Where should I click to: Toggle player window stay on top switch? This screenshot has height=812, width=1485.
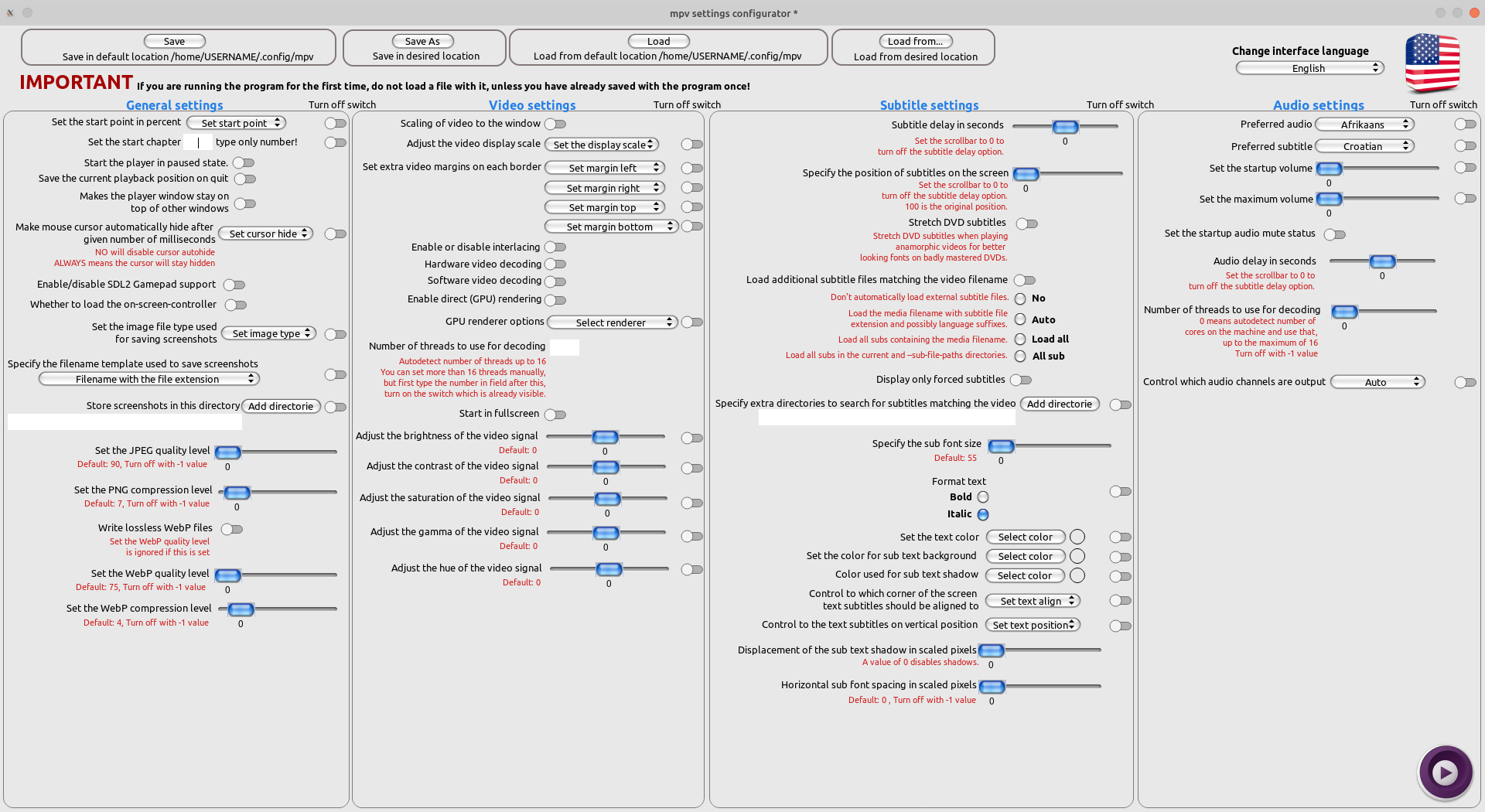[x=245, y=203]
